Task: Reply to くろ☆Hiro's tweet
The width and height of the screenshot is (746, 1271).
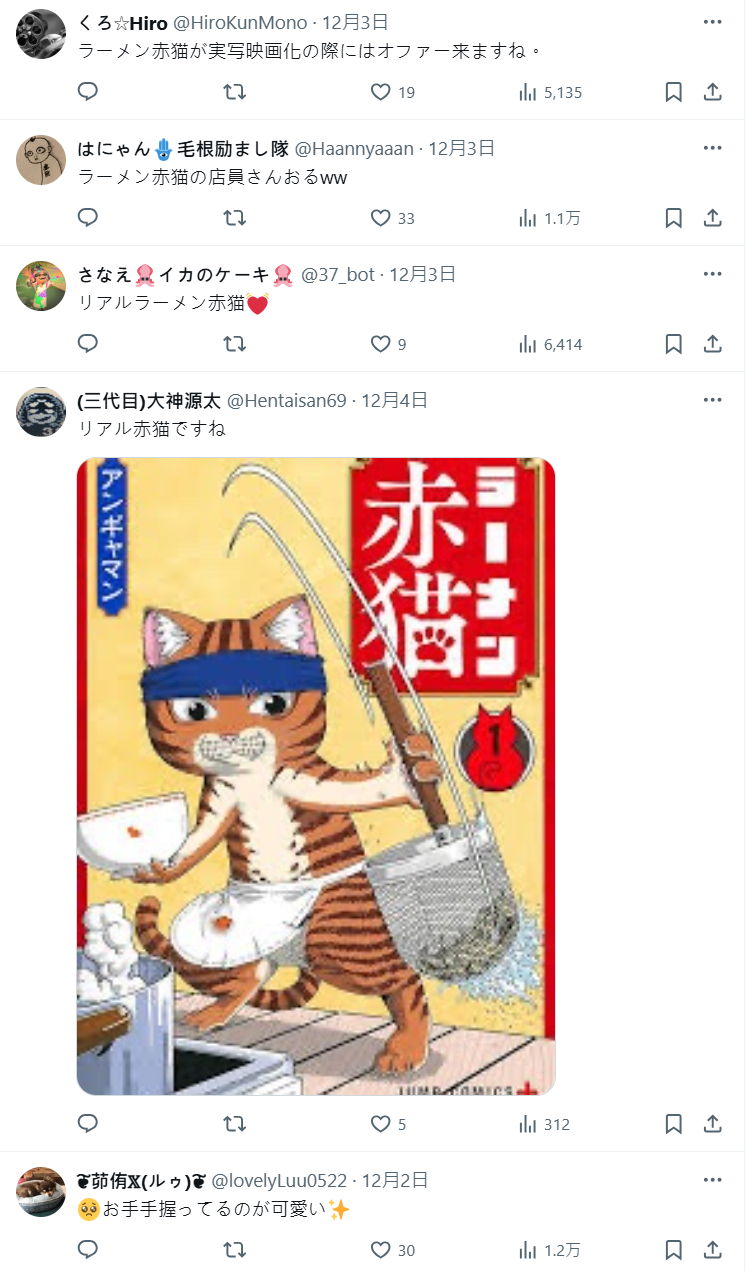Action: pos(88,92)
